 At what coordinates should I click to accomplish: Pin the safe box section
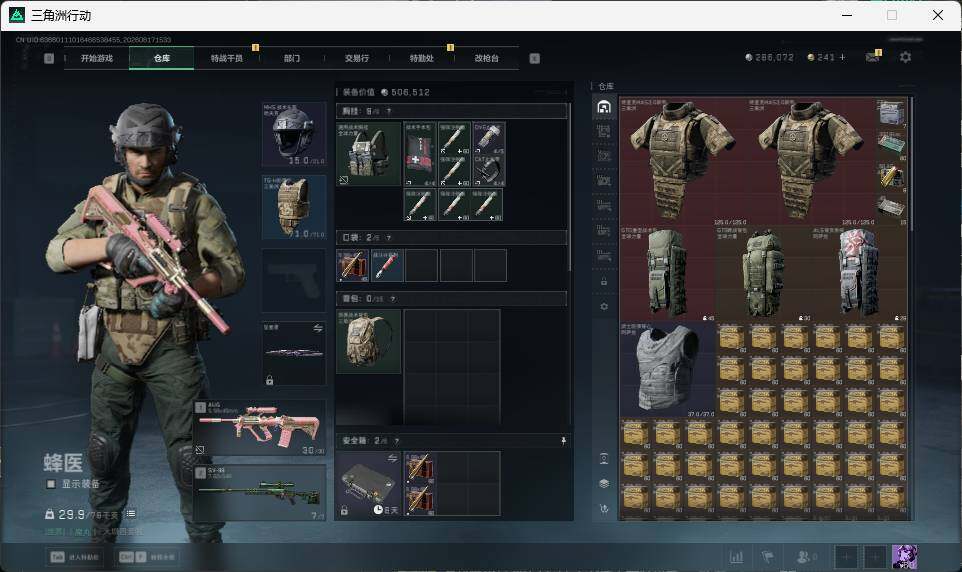tap(563, 441)
